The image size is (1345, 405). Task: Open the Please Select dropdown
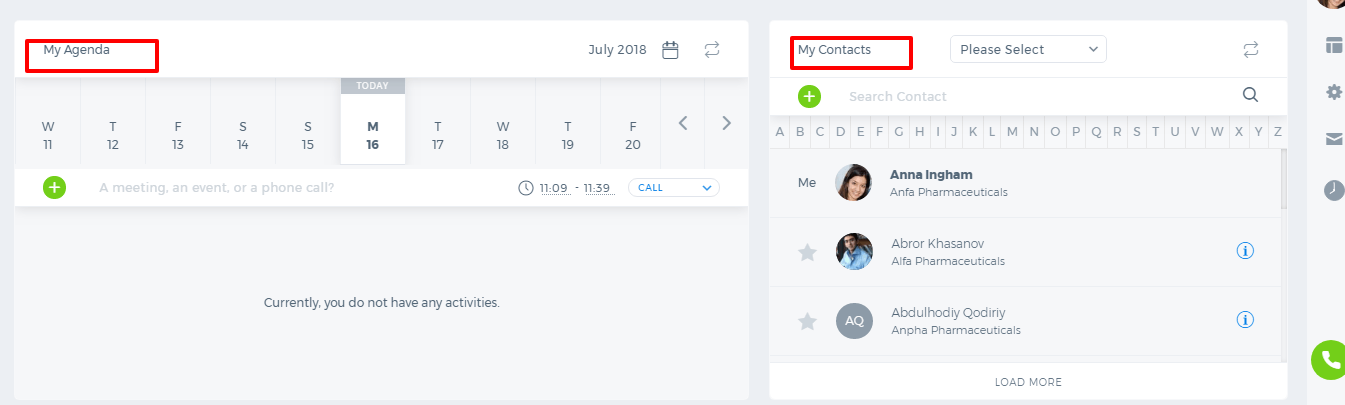(x=1028, y=49)
